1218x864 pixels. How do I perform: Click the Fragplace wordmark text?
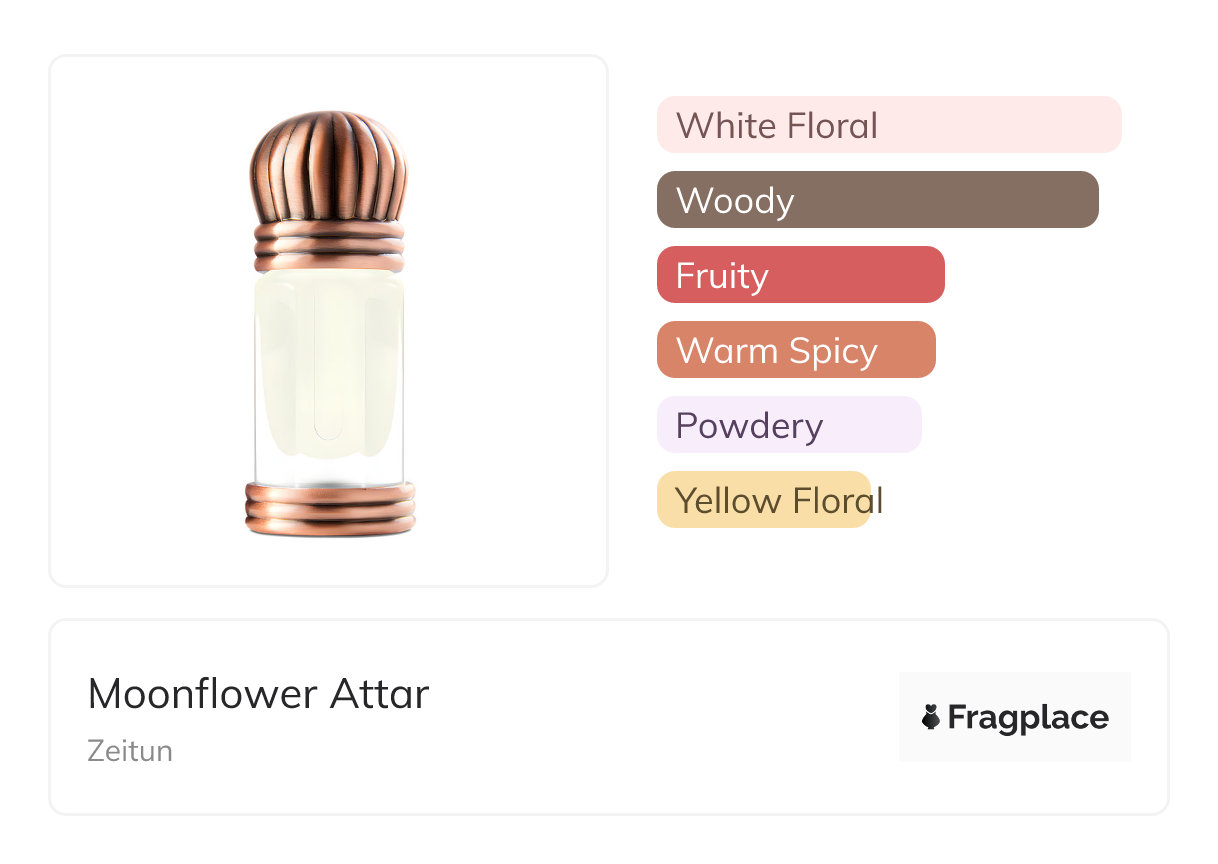click(1028, 717)
